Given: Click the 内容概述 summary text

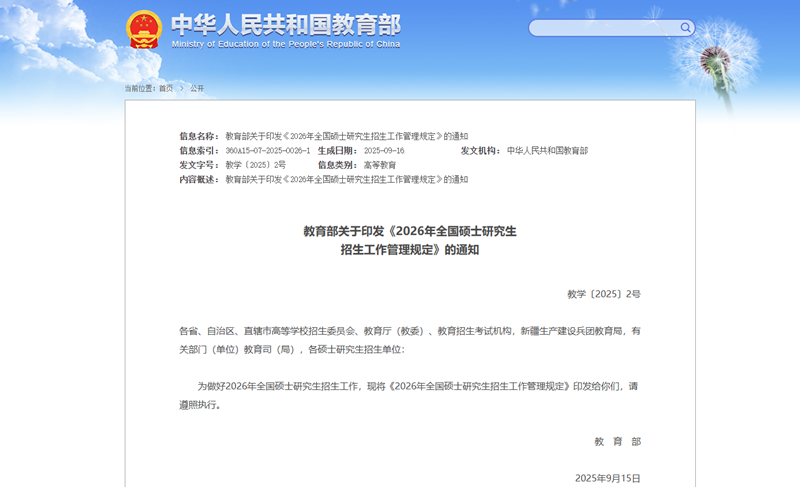Looking at the screenshot, I should (346, 180).
